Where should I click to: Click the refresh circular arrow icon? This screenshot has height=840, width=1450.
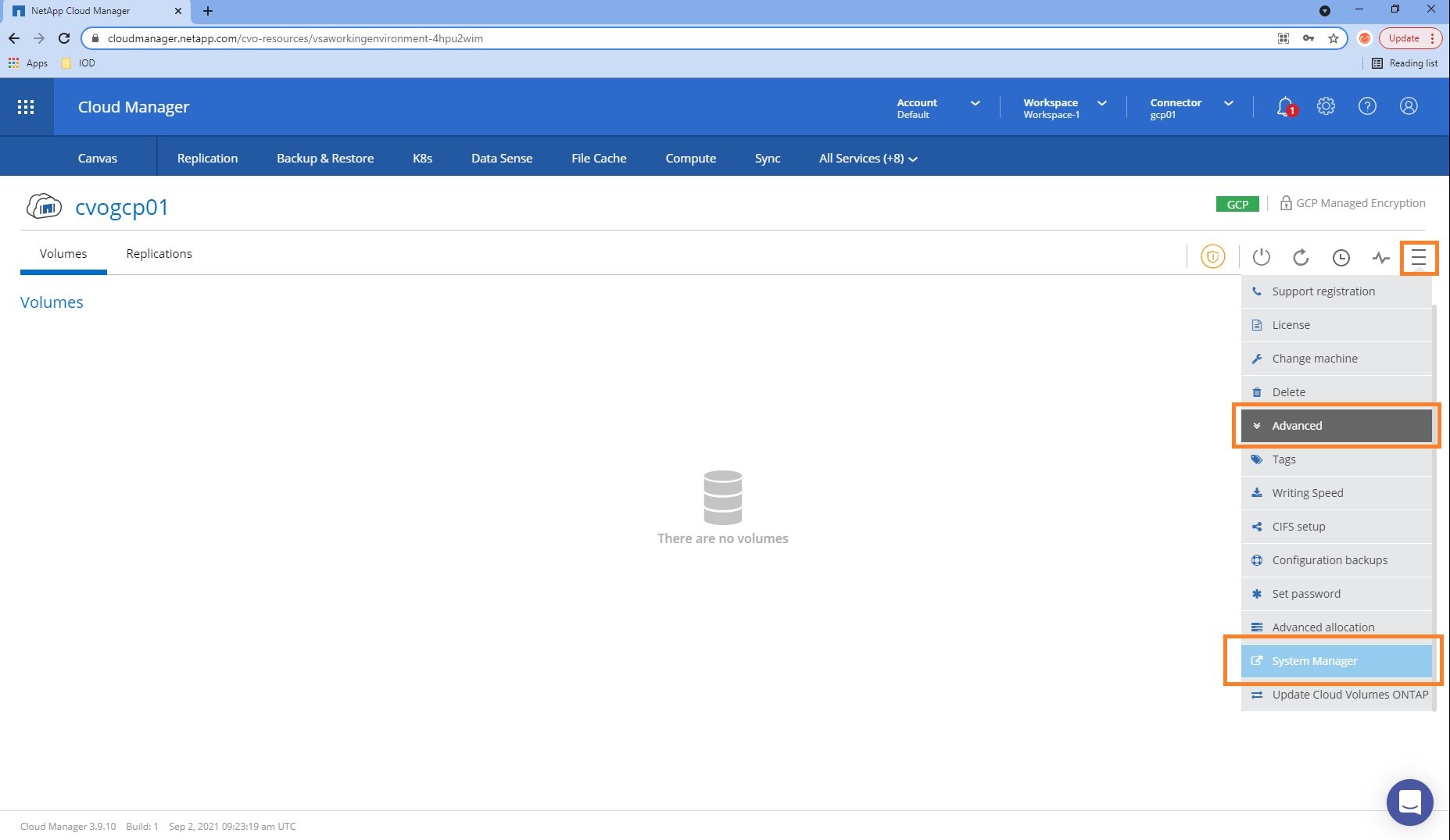[1301, 257]
